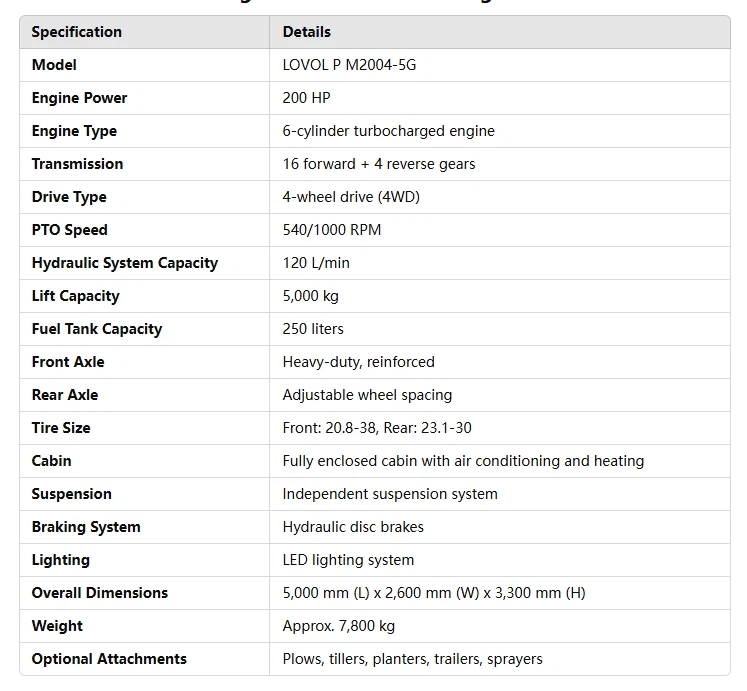Image resolution: width=747 pixels, height=691 pixels.
Task: Click the 540/1000 RPM value
Action: click(x=332, y=230)
